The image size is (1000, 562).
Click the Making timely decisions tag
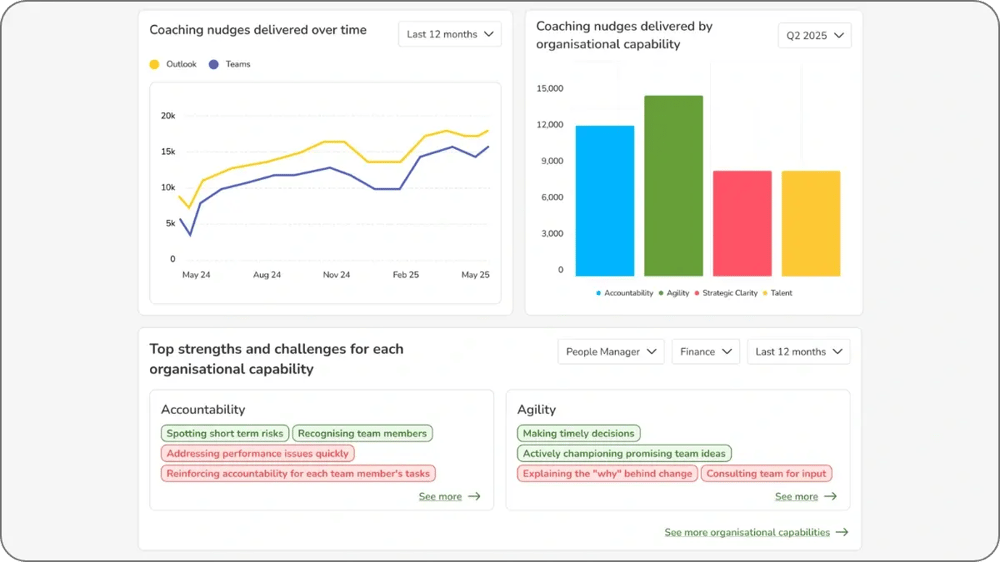click(x=578, y=433)
